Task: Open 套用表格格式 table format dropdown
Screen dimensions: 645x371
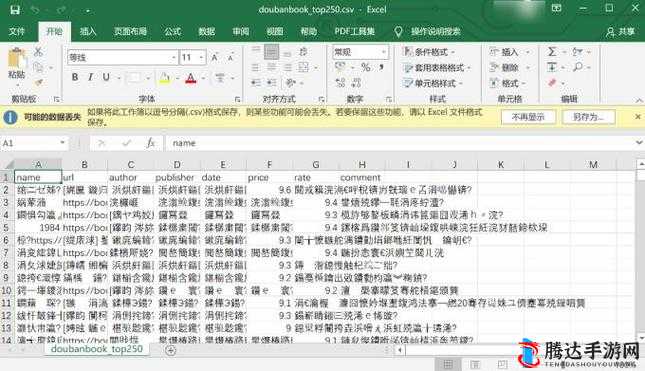Action: click(x=436, y=67)
